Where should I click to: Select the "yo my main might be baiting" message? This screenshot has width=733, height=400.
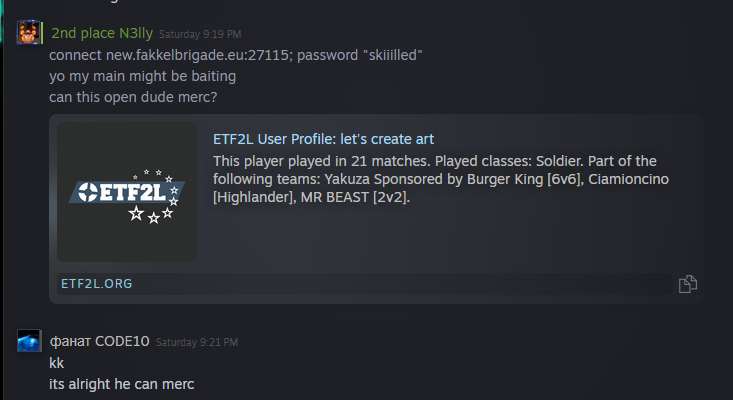pyautogui.click(x=143, y=76)
